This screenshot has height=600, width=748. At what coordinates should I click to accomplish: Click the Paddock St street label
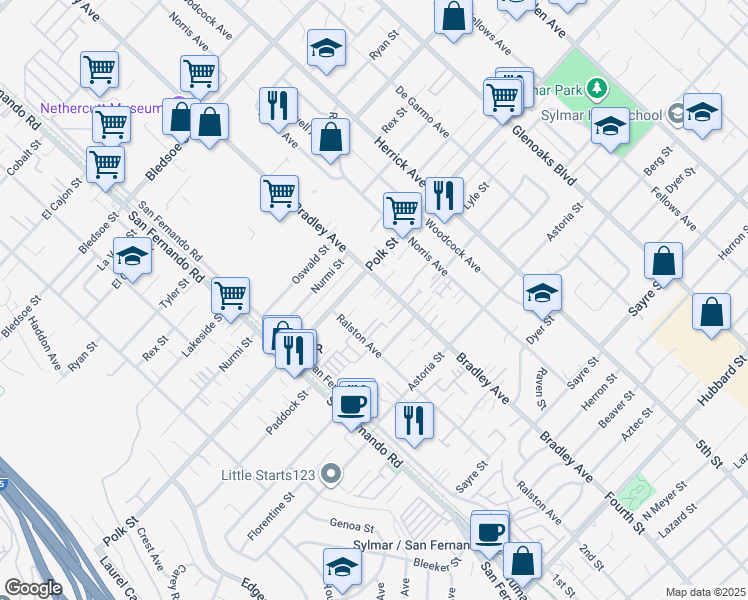tap(287, 413)
